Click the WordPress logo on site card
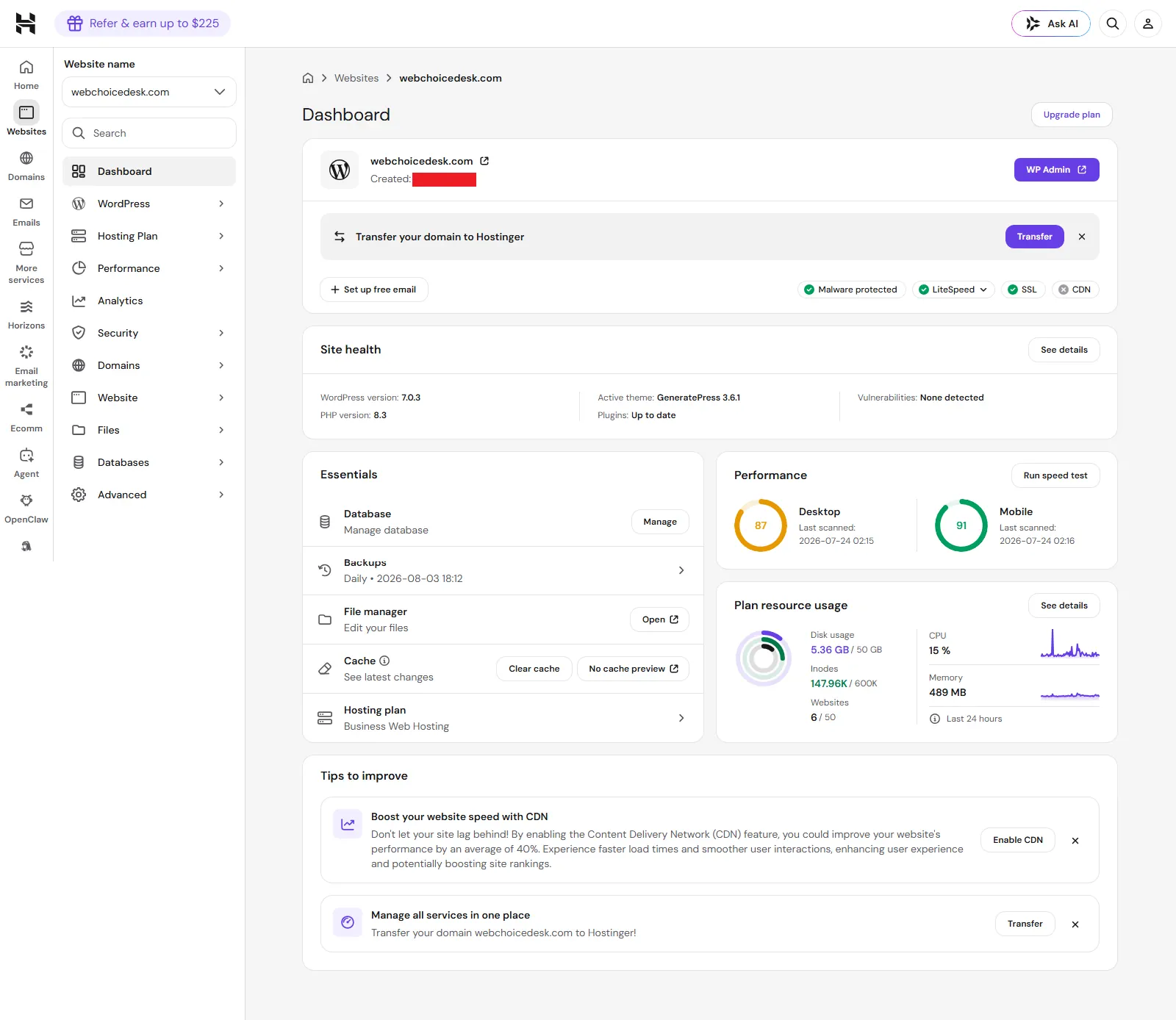The height and width of the screenshot is (1020, 1176). [340, 170]
